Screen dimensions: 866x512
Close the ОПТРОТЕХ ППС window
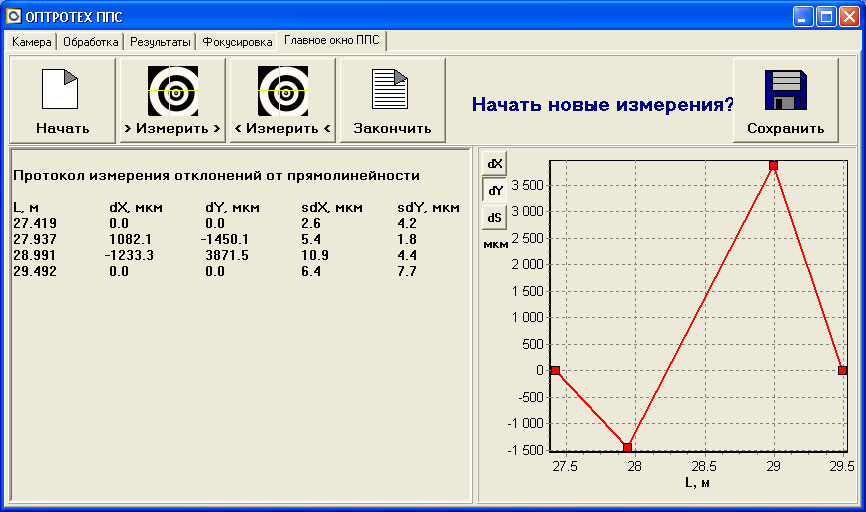[849, 17]
